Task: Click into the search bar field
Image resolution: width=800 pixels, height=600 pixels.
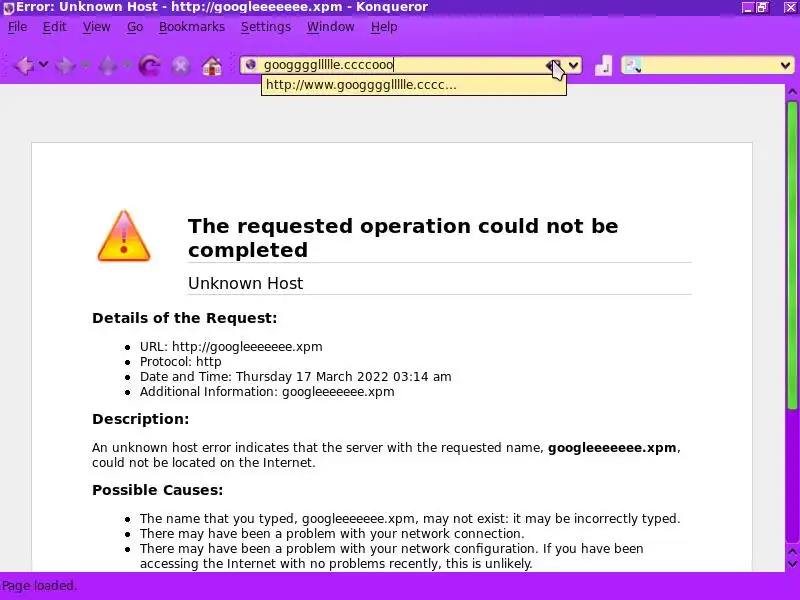Action: pos(710,65)
